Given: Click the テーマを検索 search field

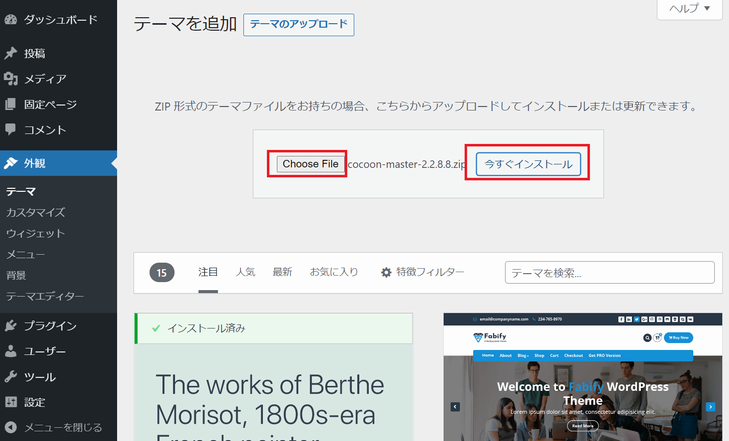Looking at the screenshot, I should (x=610, y=272).
